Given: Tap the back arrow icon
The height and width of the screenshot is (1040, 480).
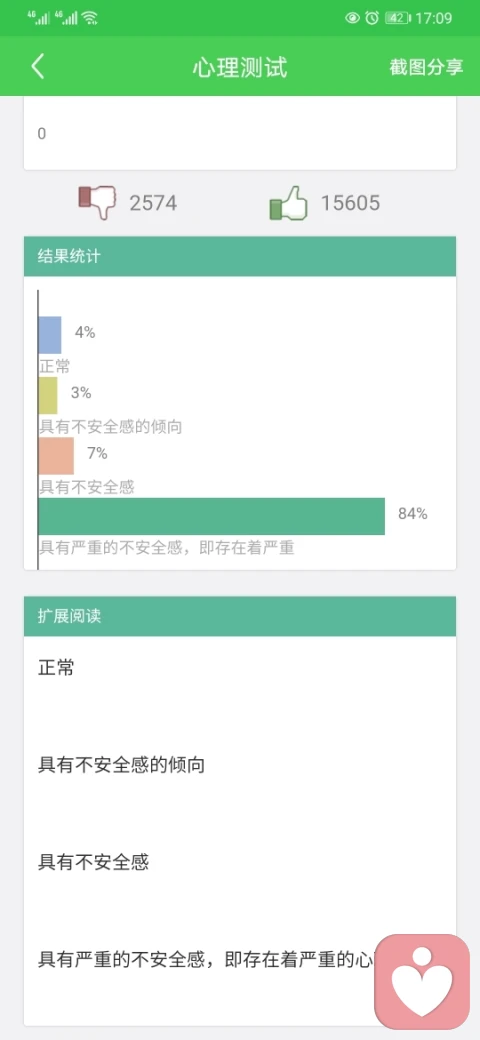Looking at the screenshot, I should click(38, 67).
